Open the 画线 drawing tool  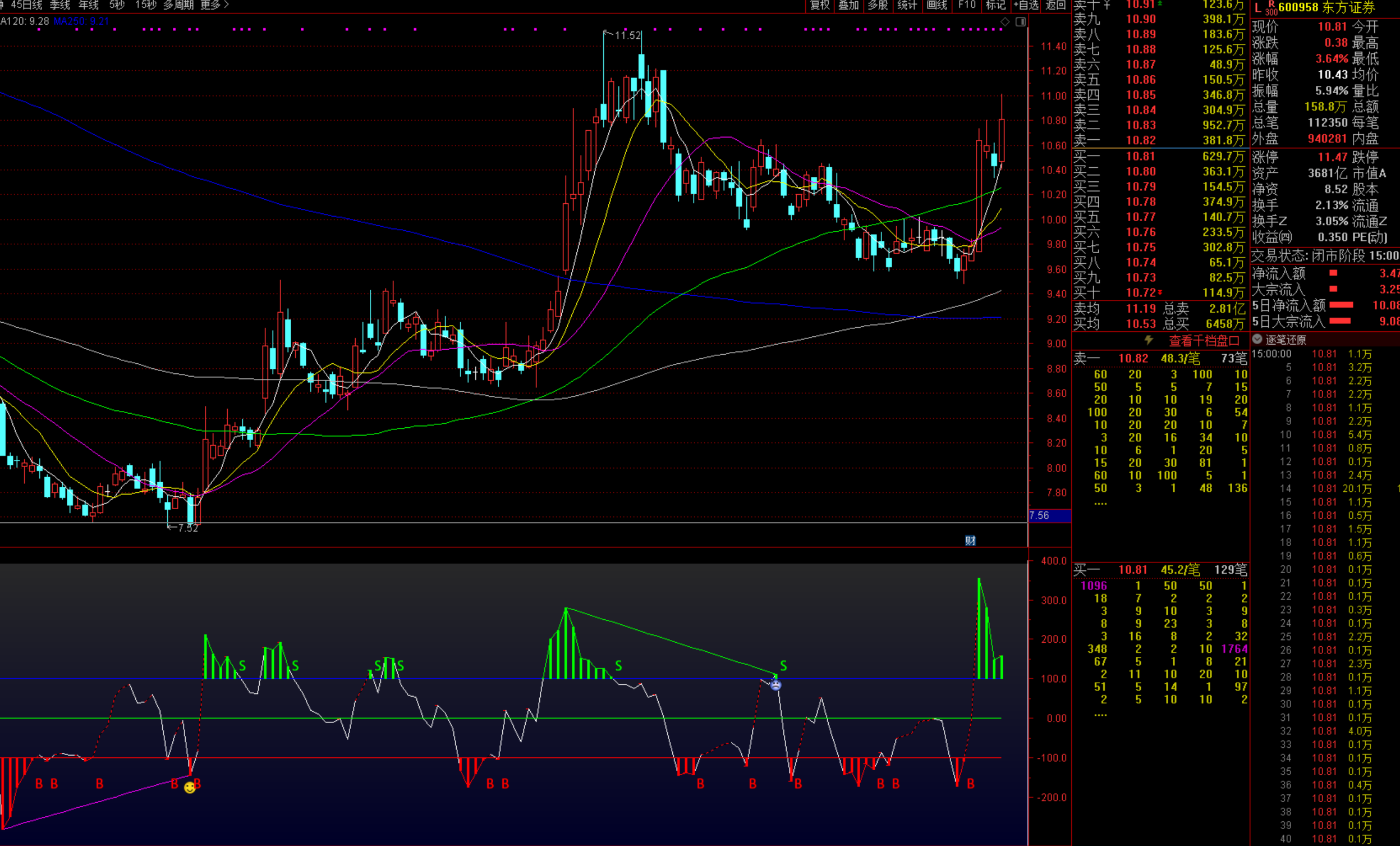(x=937, y=5)
